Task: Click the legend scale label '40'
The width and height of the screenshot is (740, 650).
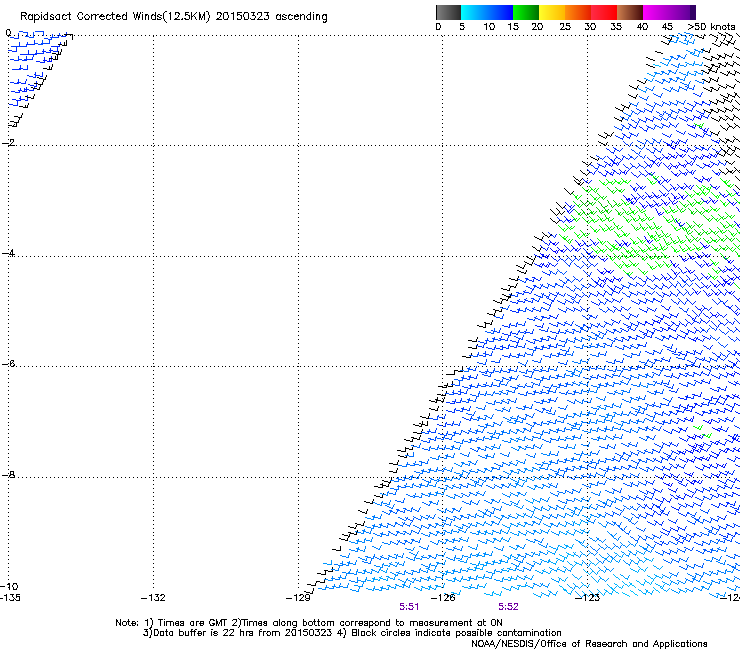Action: [642, 27]
